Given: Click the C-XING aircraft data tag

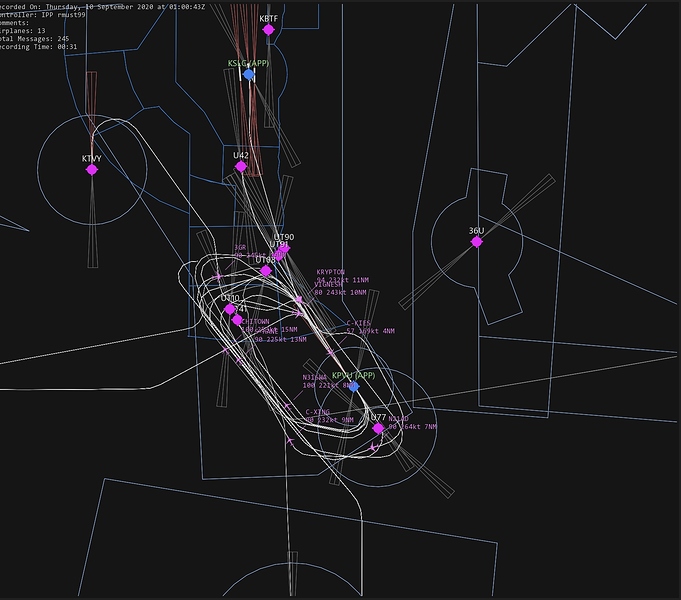Looking at the screenshot, I should (329, 416).
